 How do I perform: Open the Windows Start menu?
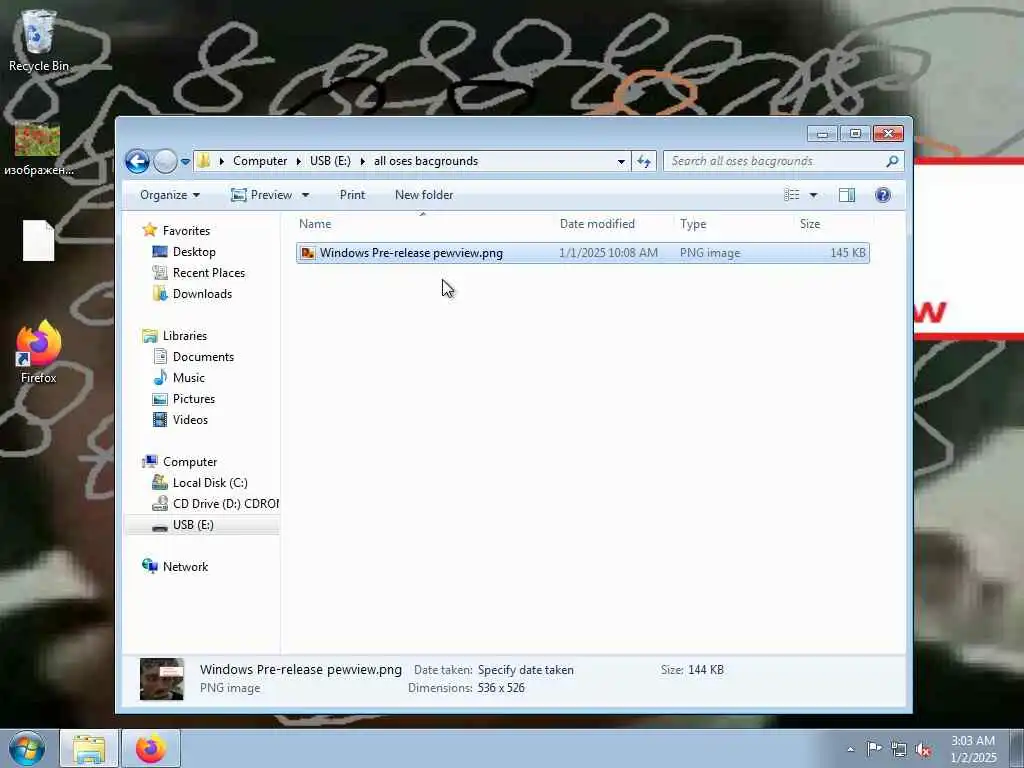(x=27, y=748)
